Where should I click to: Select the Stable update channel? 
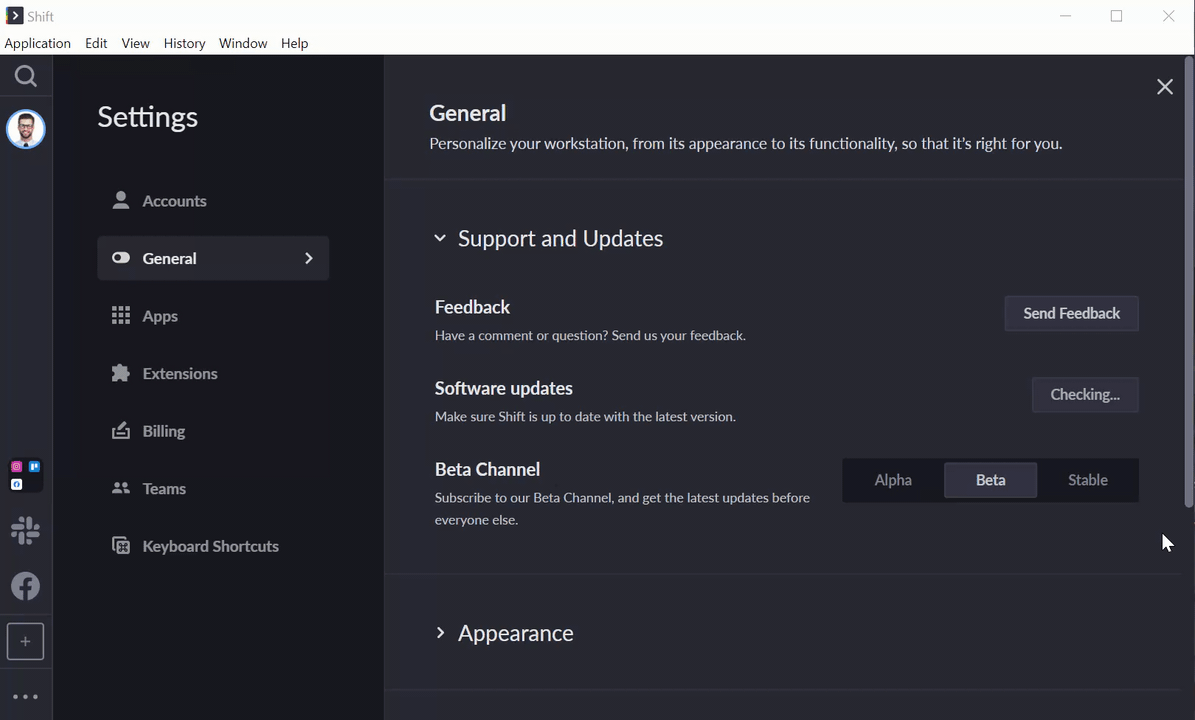1087,480
